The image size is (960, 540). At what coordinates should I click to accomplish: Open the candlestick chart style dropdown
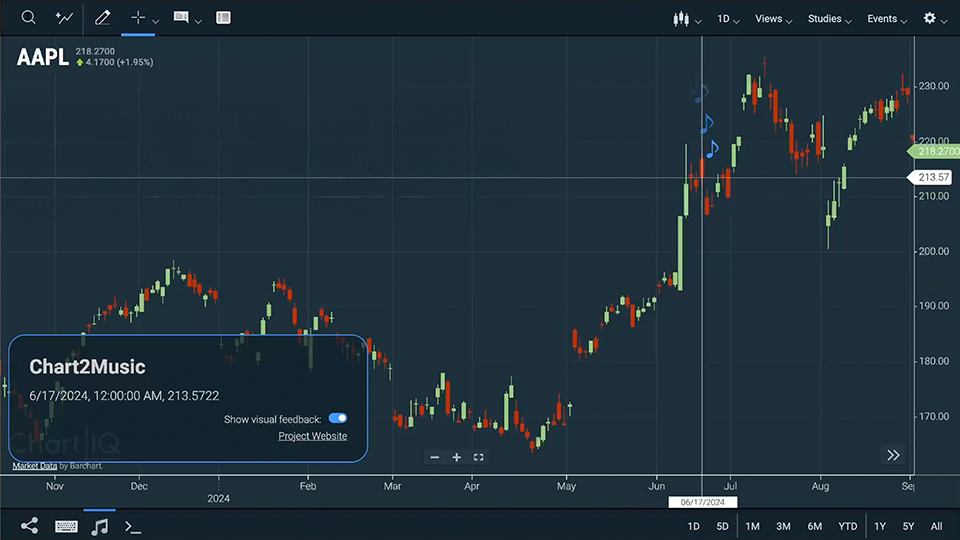[687, 19]
